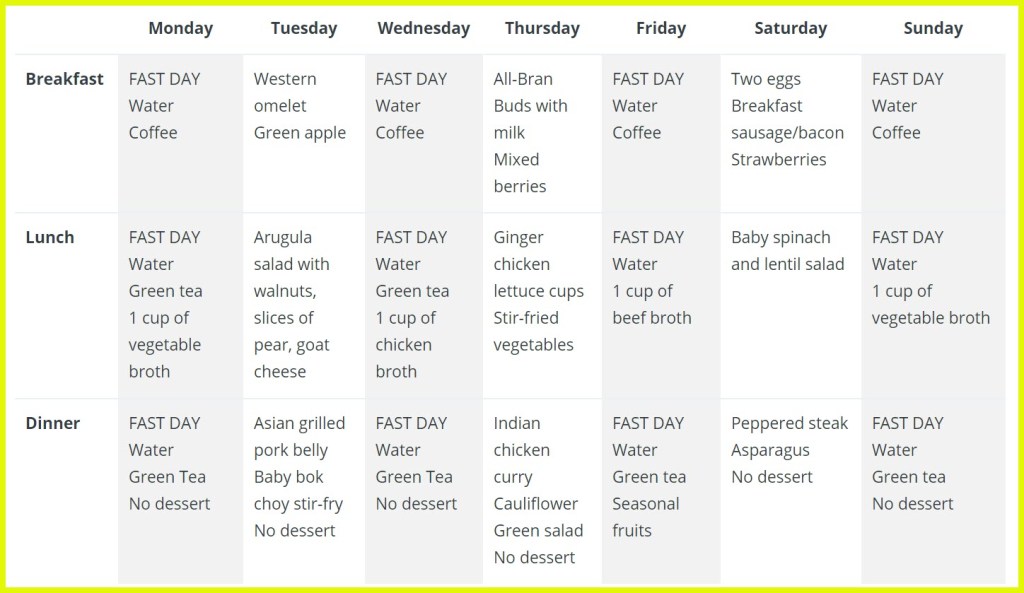Click the beef broth text on Friday
This screenshot has width=1024, height=593.
651,318
